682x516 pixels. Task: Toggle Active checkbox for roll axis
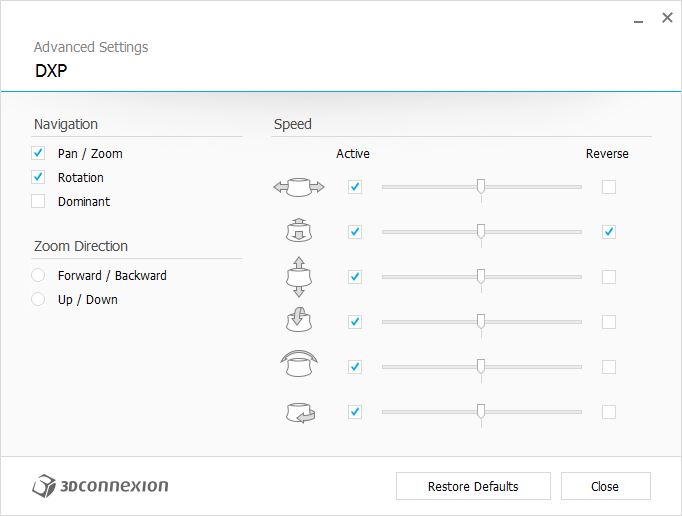(x=355, y=367)
